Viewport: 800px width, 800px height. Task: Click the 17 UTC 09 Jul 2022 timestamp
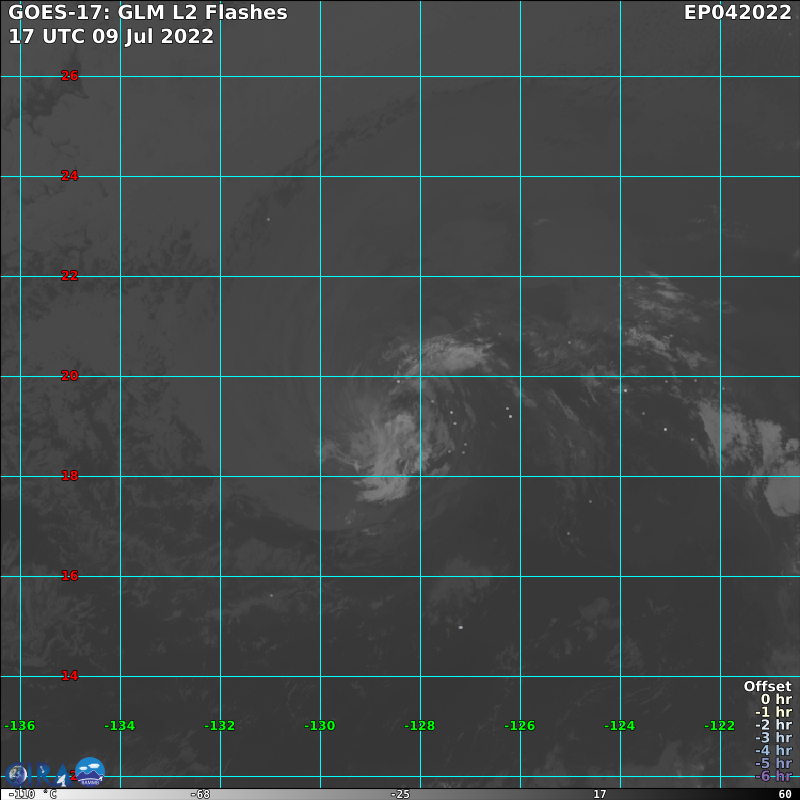pos(111,36)
